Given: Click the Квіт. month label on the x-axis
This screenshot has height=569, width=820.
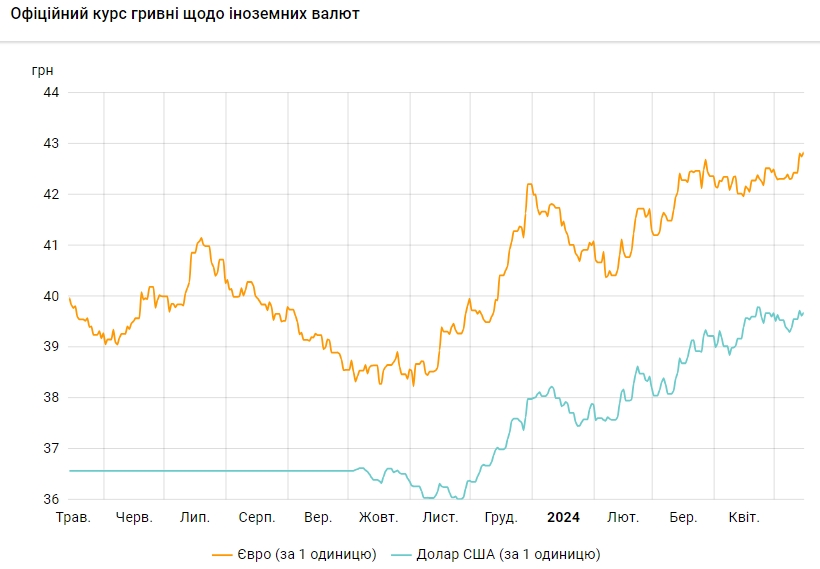Looking at the screenshot, I should (743, 517).
